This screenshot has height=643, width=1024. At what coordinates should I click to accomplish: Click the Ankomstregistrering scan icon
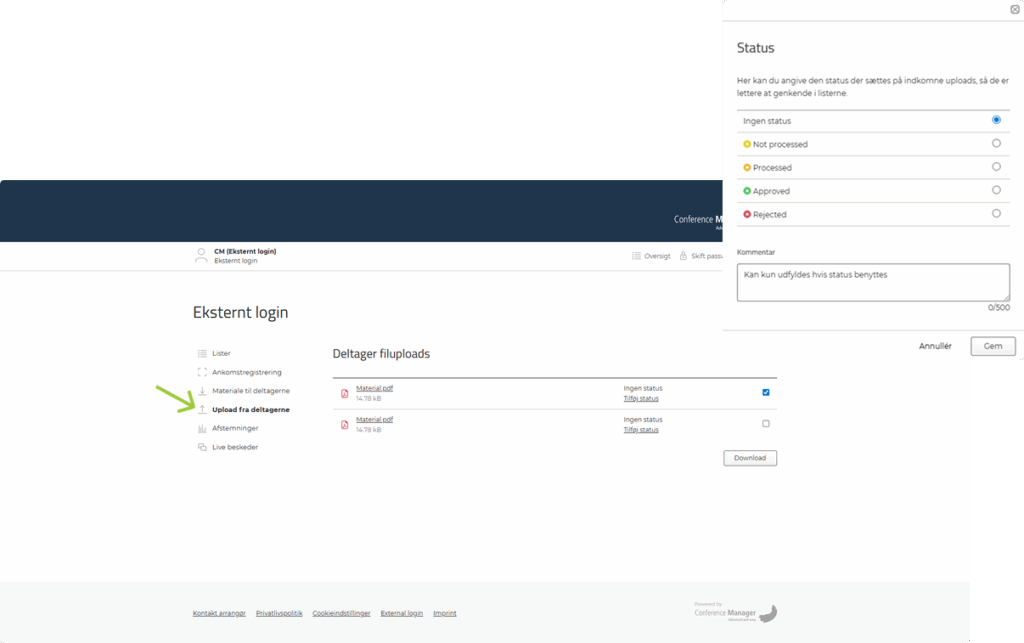pyautogui.click(x=202, y=372)
